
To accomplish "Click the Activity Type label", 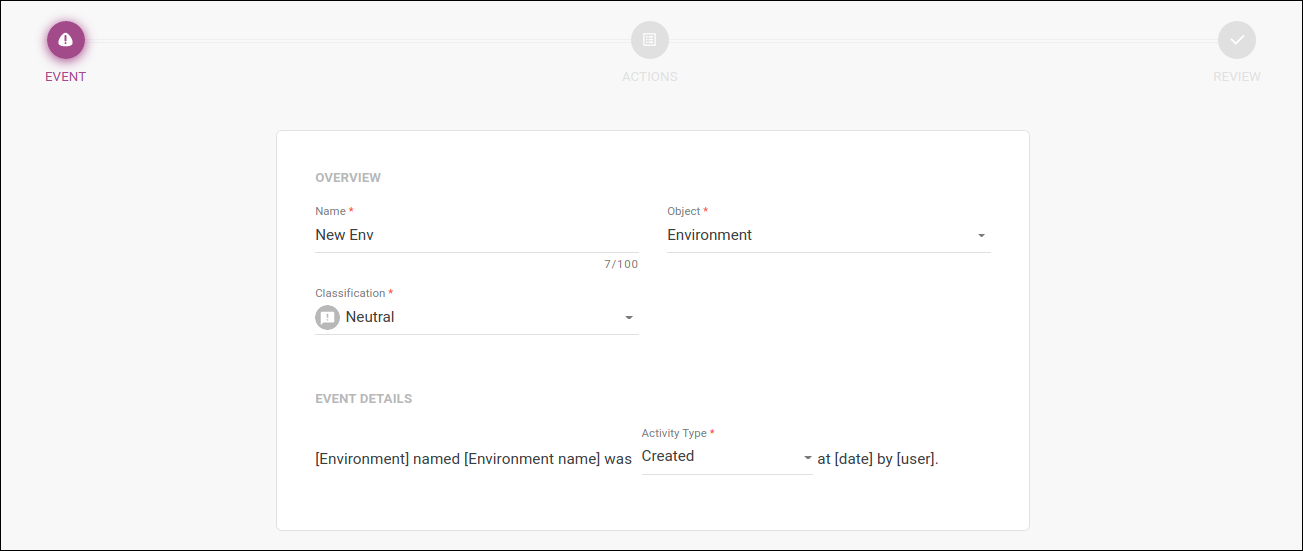I will coord(675,434).
